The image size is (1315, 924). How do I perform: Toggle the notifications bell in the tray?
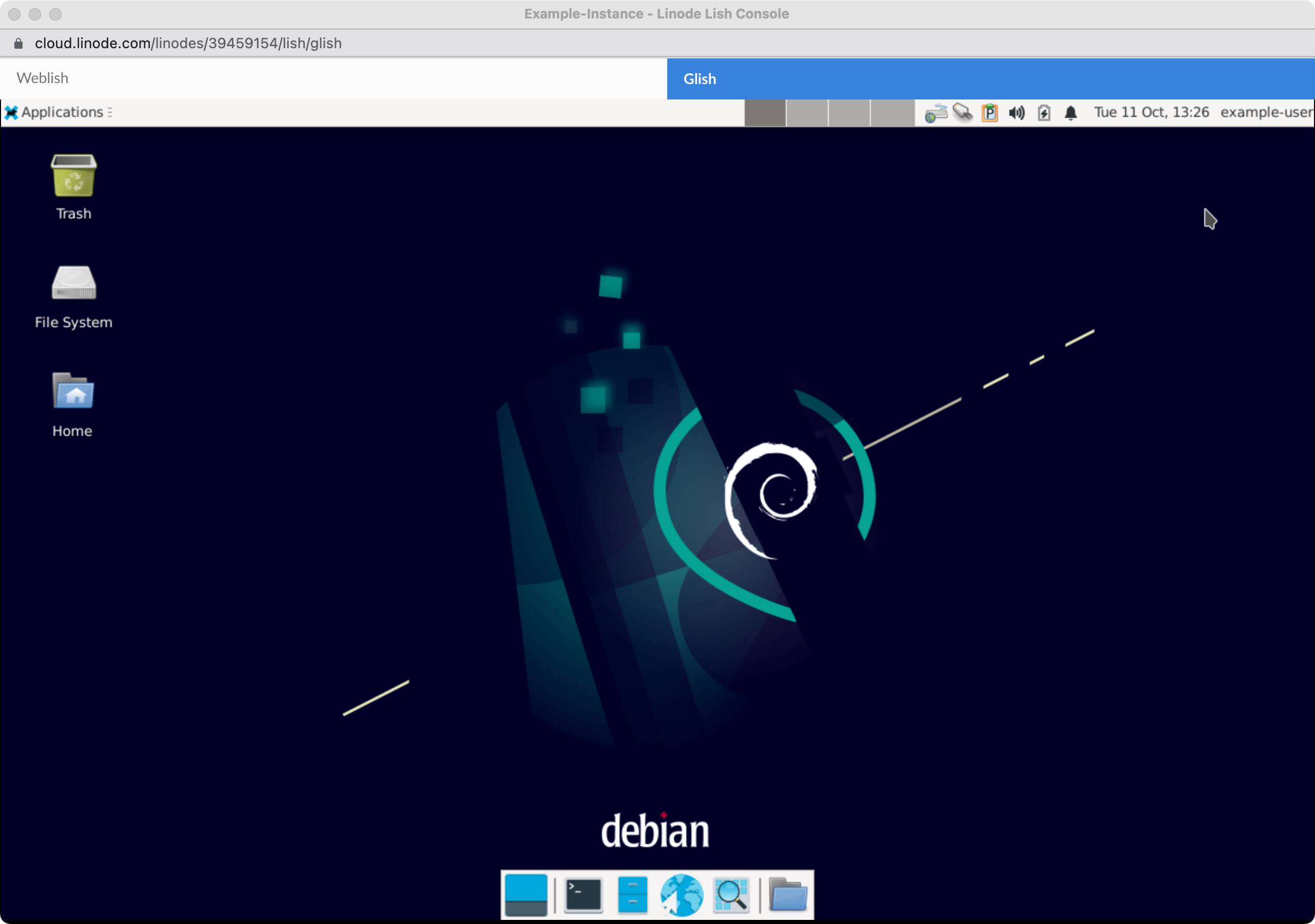point(1070,112)
